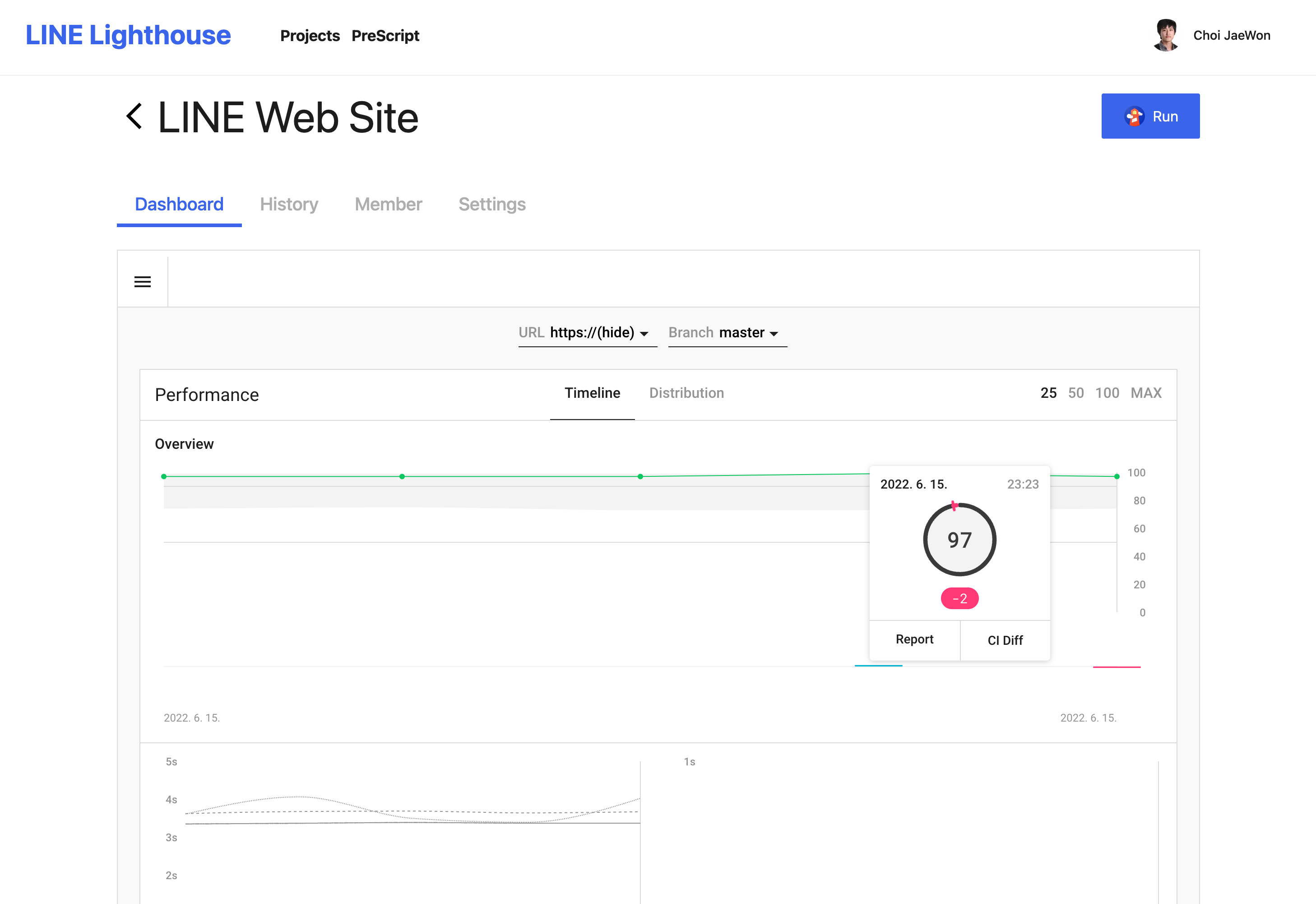Click the last green timeline data point
This screenshot has height=904, width=1316.
[x=1117, y=476]
